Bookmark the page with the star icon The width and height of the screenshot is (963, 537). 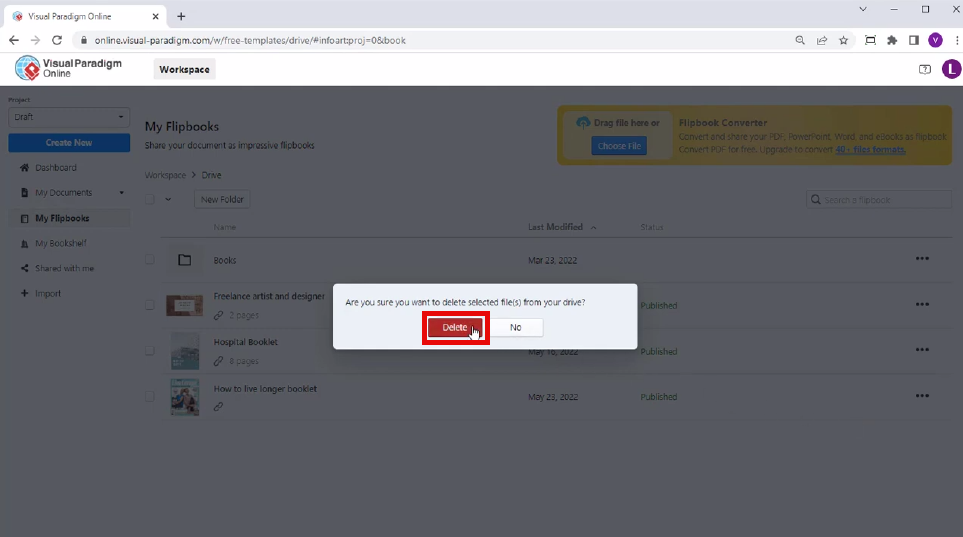click(x=844, y=41)
